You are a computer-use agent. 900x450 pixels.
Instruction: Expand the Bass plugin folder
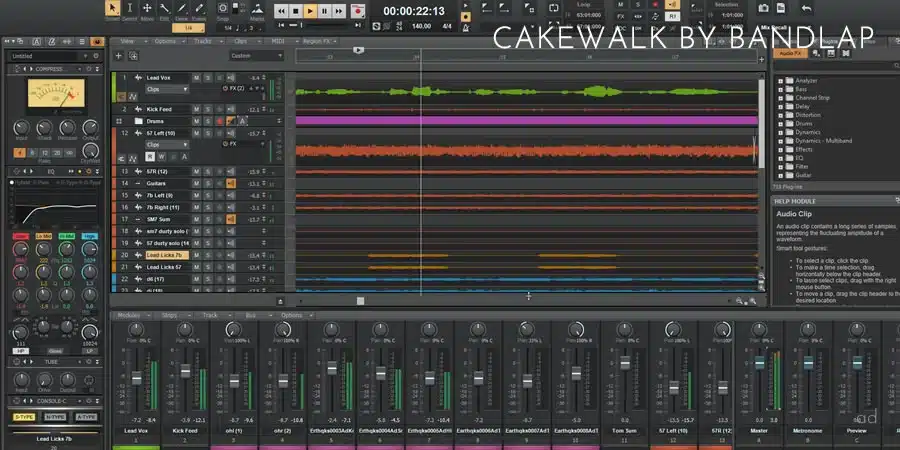click(x=781, y=90)
